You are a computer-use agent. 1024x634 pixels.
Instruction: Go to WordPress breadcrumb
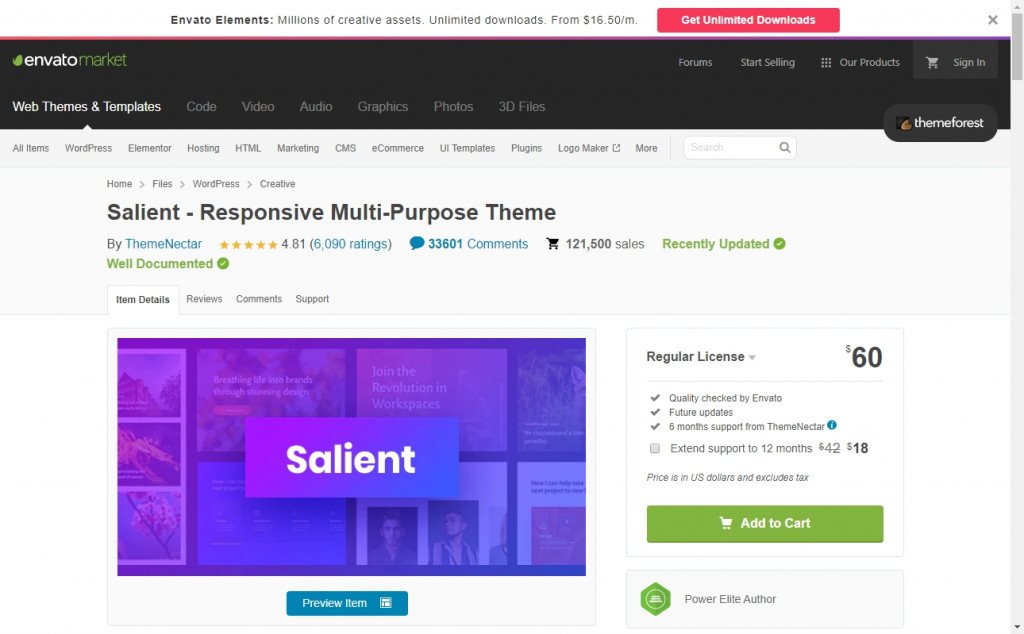216,184
